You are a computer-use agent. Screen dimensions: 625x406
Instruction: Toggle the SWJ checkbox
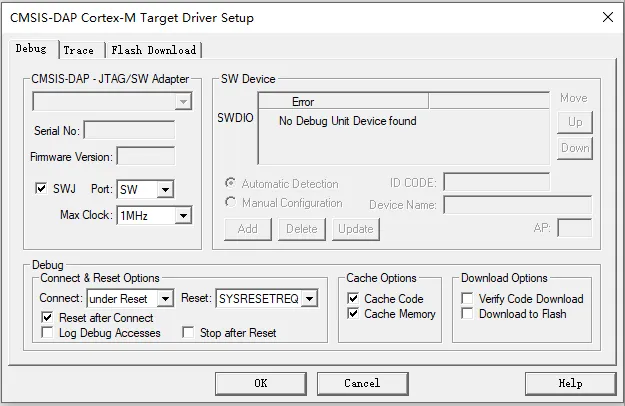pyautogui.click(x=41, y=188)
